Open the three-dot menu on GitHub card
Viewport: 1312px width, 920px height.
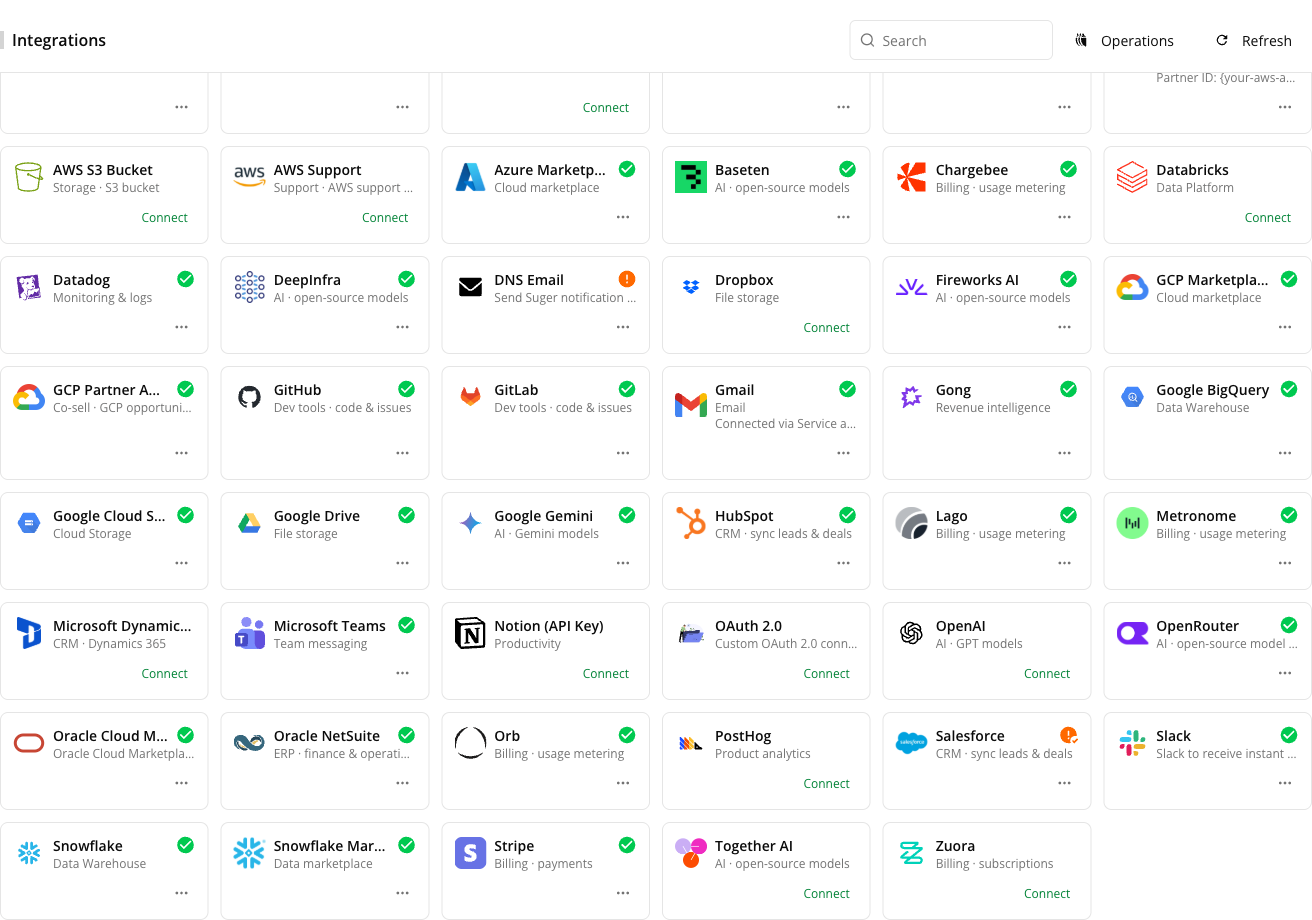pyautogui.click(x=402, y=453)
